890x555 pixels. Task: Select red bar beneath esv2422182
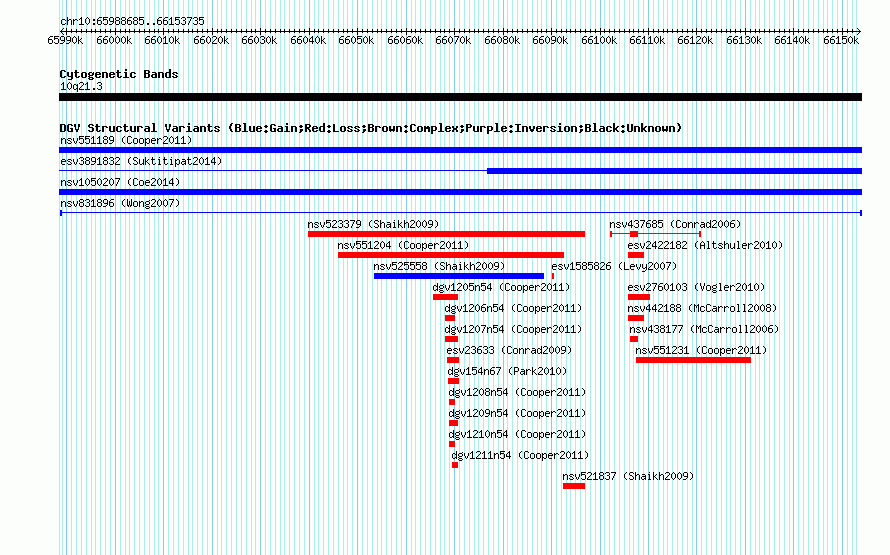click(x=636, y=255)
